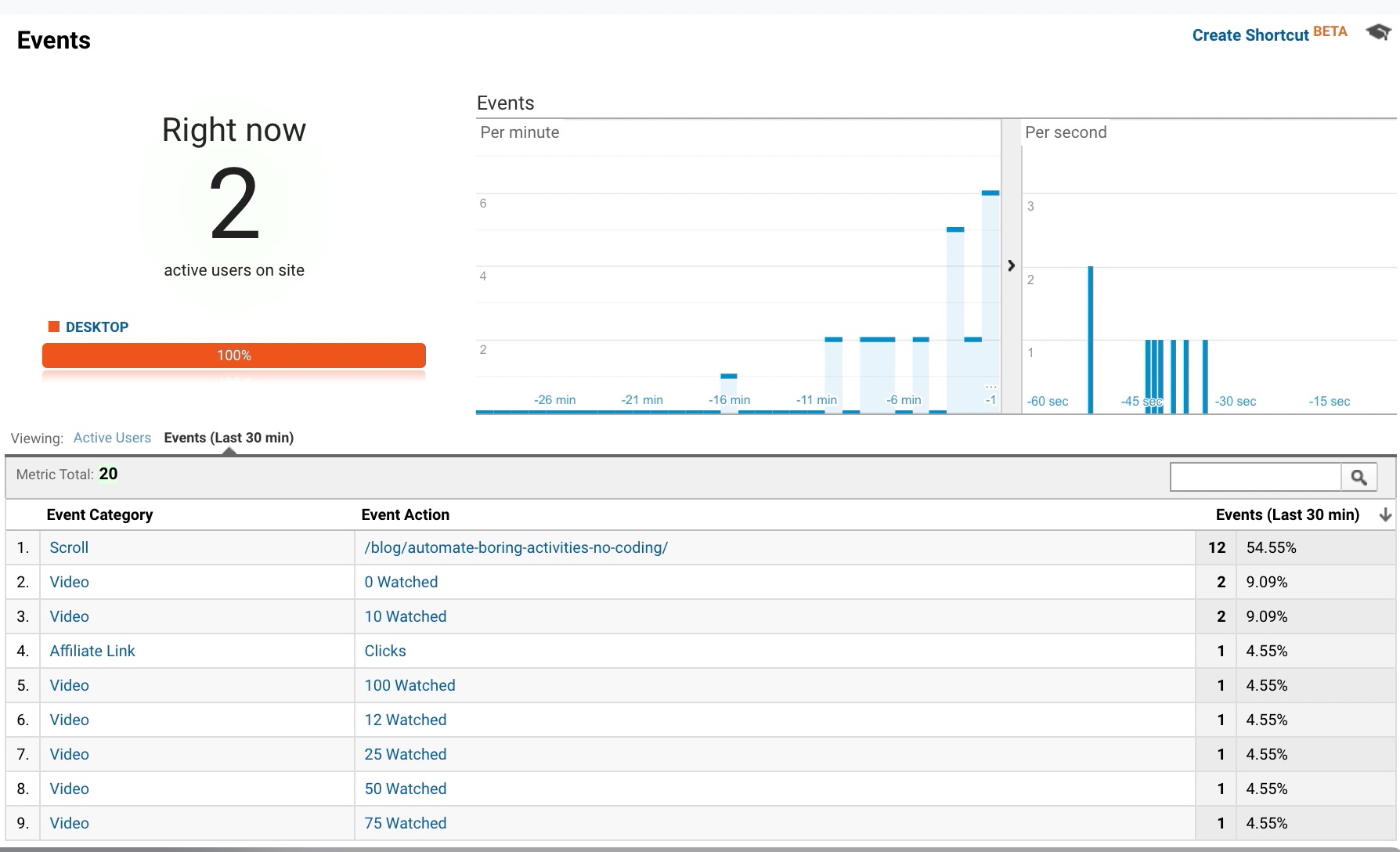Select the Events (Last 30 min) view

(x=229, y=438)
